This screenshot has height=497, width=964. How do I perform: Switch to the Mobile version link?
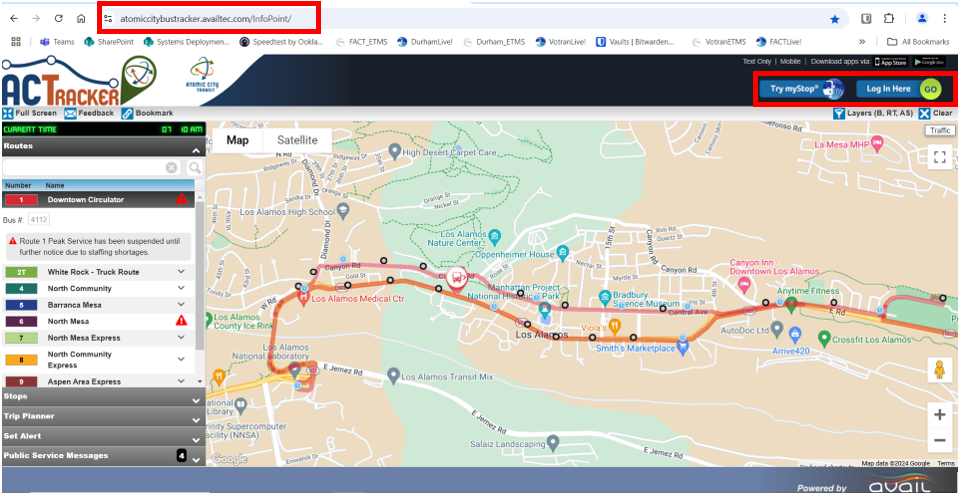tap(790, 62)
